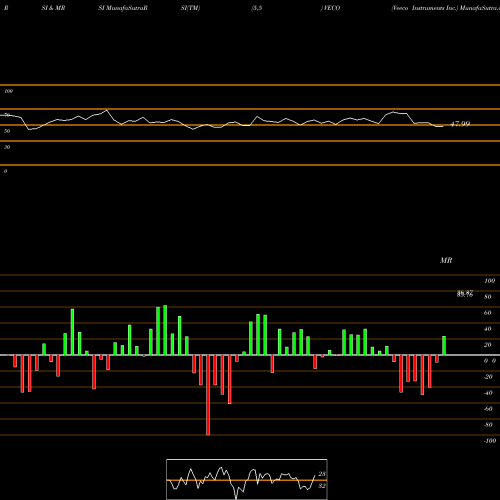500x500 pixels.
Task: Click the -60 label on MR axis
Action: (488, 409)
